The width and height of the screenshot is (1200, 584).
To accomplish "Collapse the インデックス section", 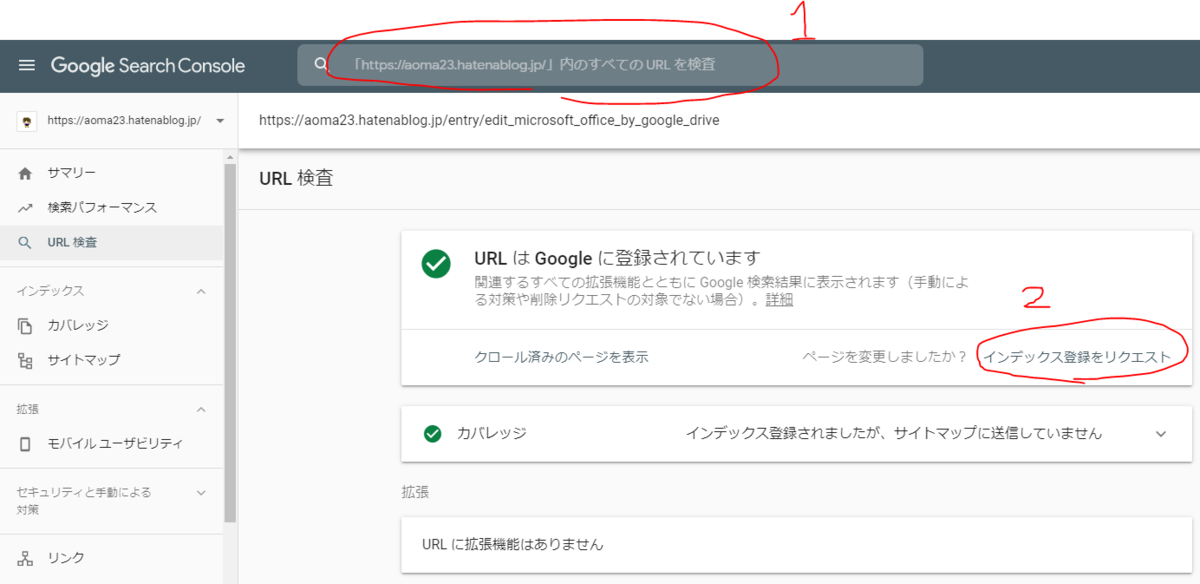I will (201, 291).
